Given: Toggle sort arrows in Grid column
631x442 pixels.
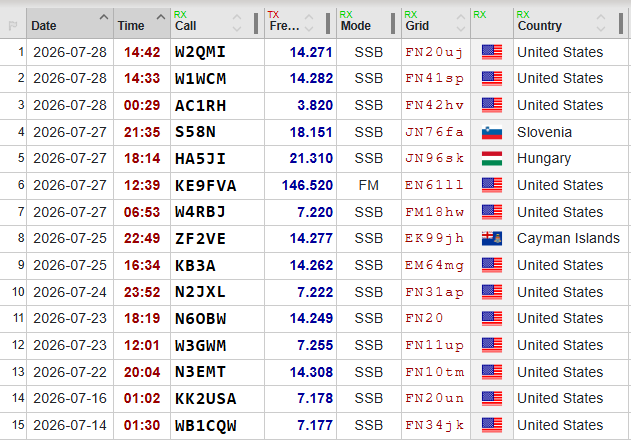Looking at the screenshot, I should click(x=461, y=23).
